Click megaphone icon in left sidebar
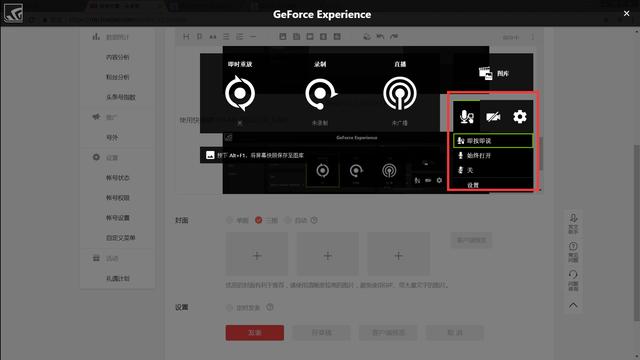The image size is (640, 360). coord(96,117)
